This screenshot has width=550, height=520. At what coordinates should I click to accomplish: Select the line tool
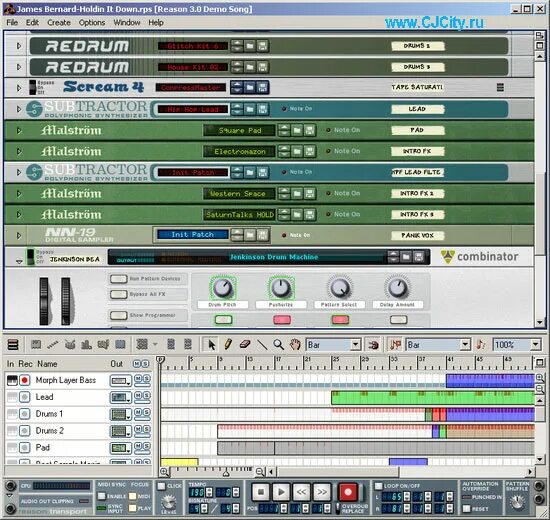(x=262, y=345)
